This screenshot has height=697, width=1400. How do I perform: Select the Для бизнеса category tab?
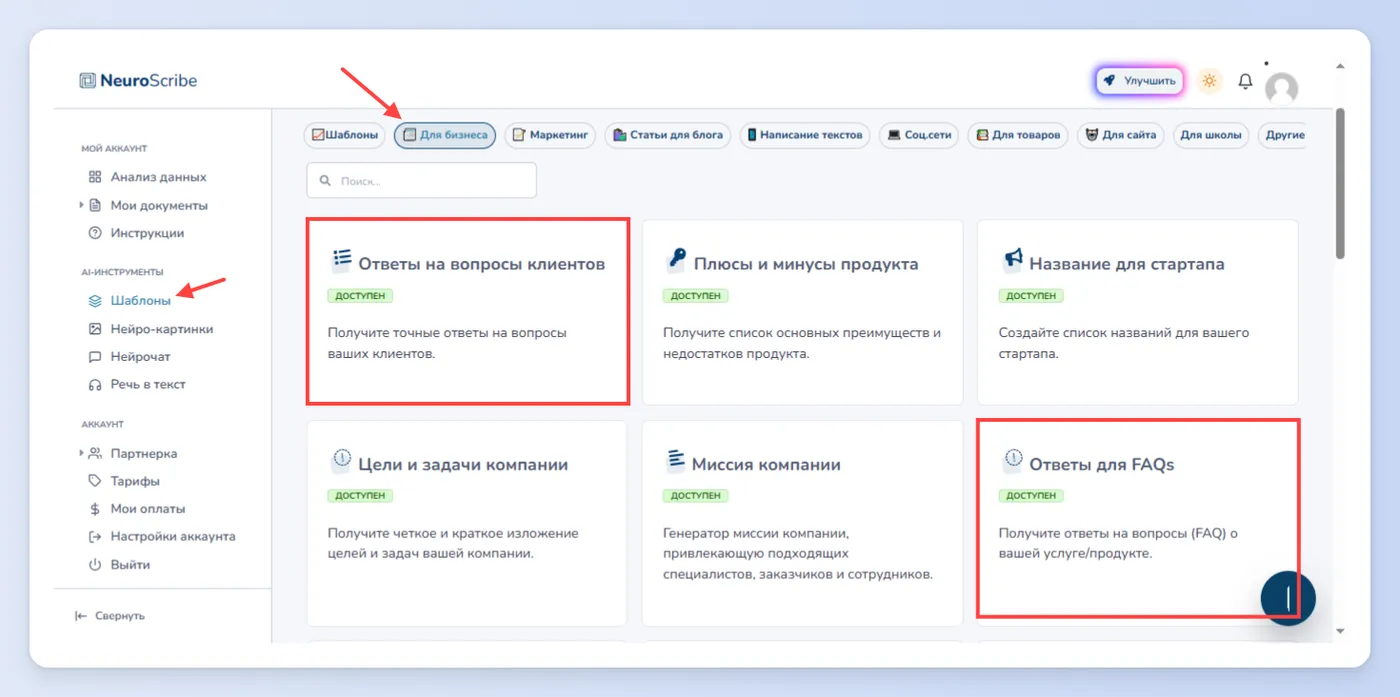coord(444,135)
